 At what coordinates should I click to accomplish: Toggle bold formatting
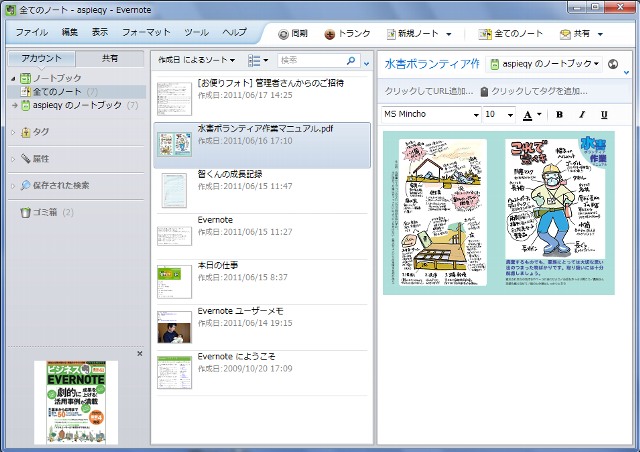coord(560,115)
